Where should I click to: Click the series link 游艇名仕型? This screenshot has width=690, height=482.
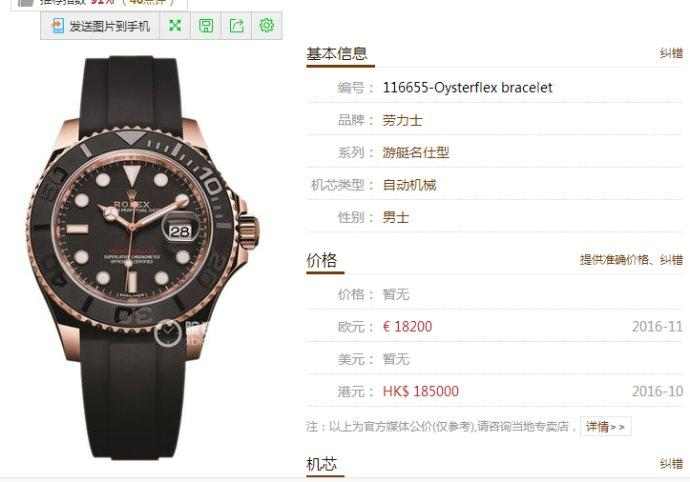[415, 153]
